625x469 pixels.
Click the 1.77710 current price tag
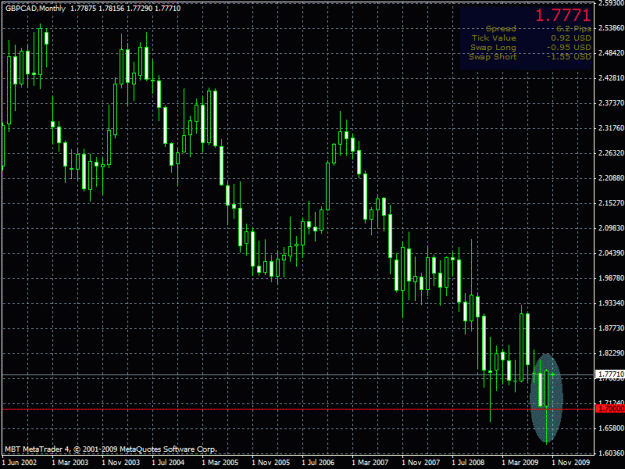click(609, 374)
